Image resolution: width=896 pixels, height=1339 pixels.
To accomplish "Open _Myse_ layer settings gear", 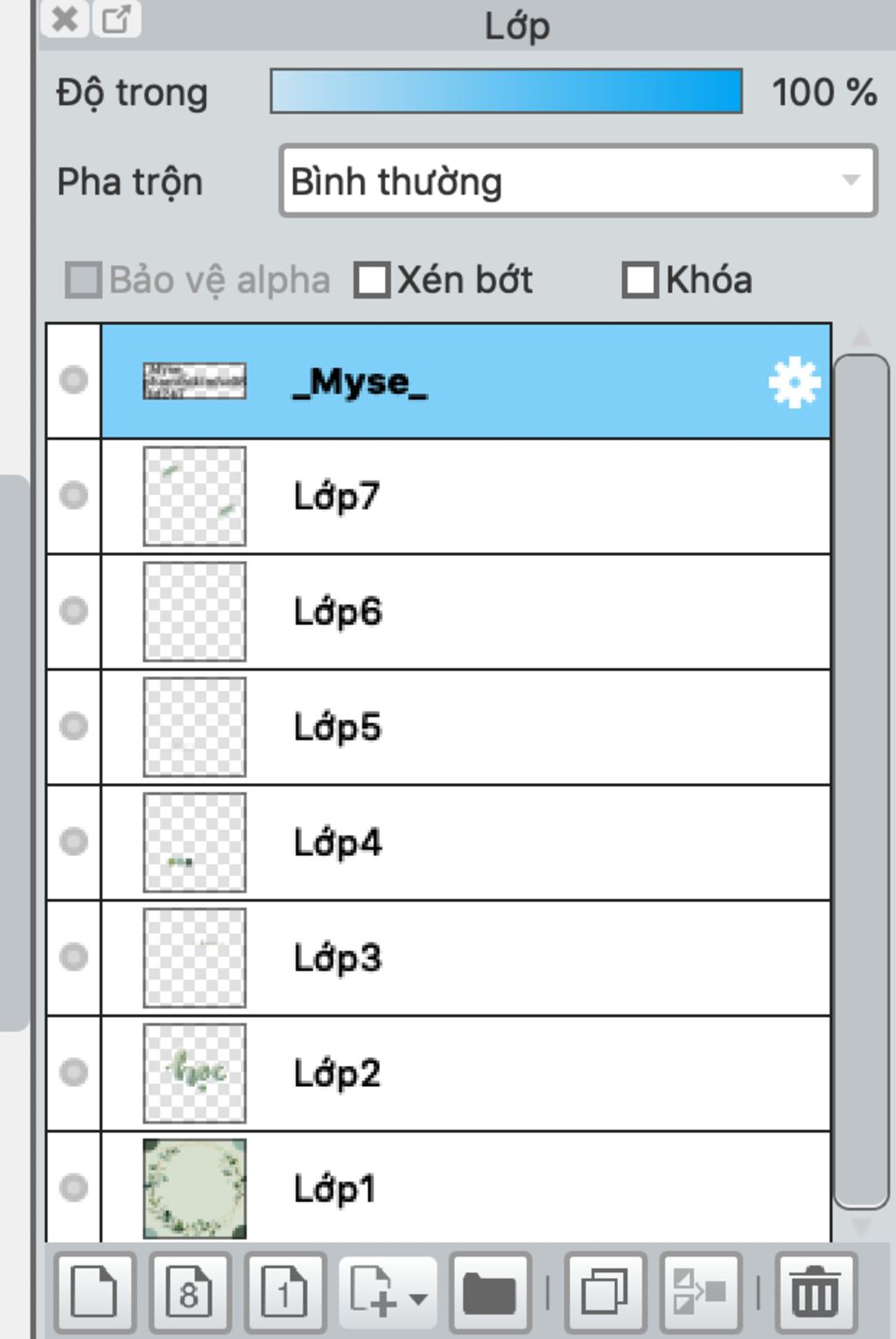I will tap(794, 382).
